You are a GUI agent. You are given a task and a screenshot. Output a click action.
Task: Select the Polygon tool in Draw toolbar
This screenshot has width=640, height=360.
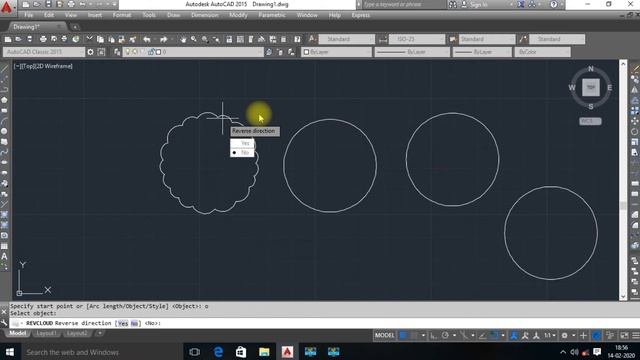pyautogui.click(x=4, y=100)
